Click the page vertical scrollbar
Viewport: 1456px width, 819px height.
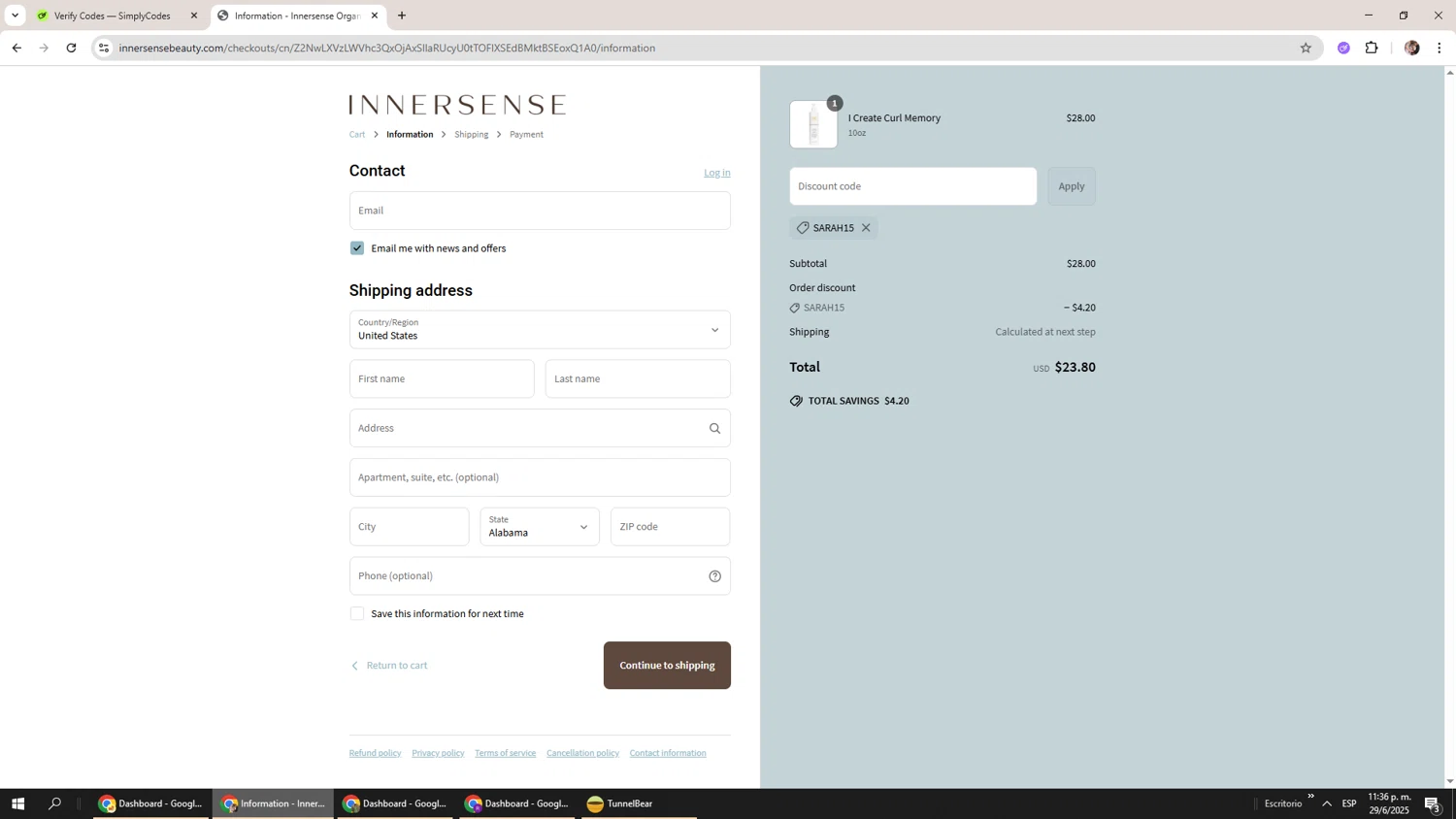click(x=1450, y=427)
